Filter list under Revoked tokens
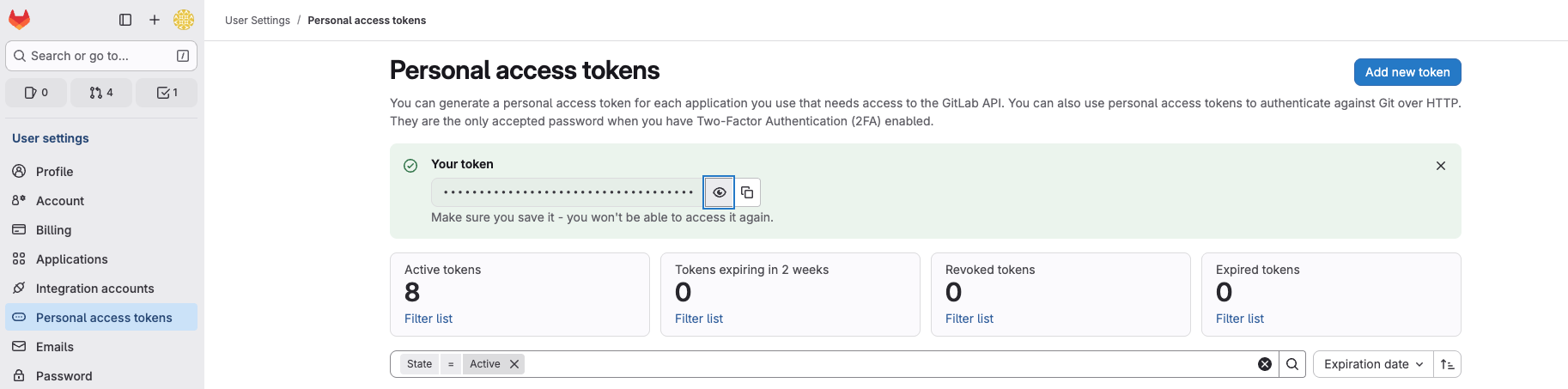1568x389 pixels. [969, 319]
